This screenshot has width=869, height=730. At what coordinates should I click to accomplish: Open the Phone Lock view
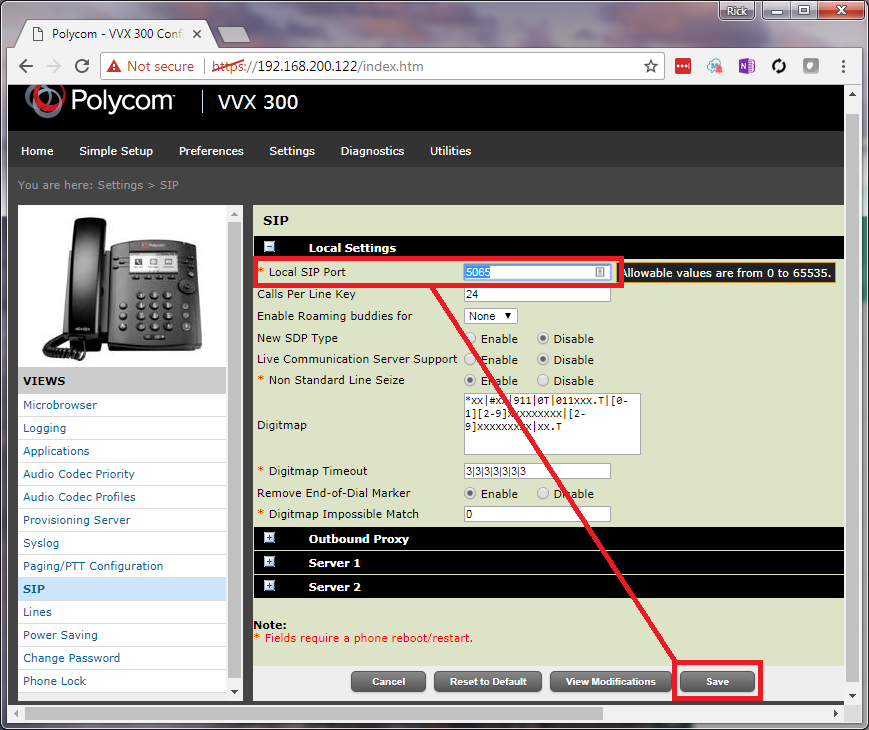coord(54,681)
